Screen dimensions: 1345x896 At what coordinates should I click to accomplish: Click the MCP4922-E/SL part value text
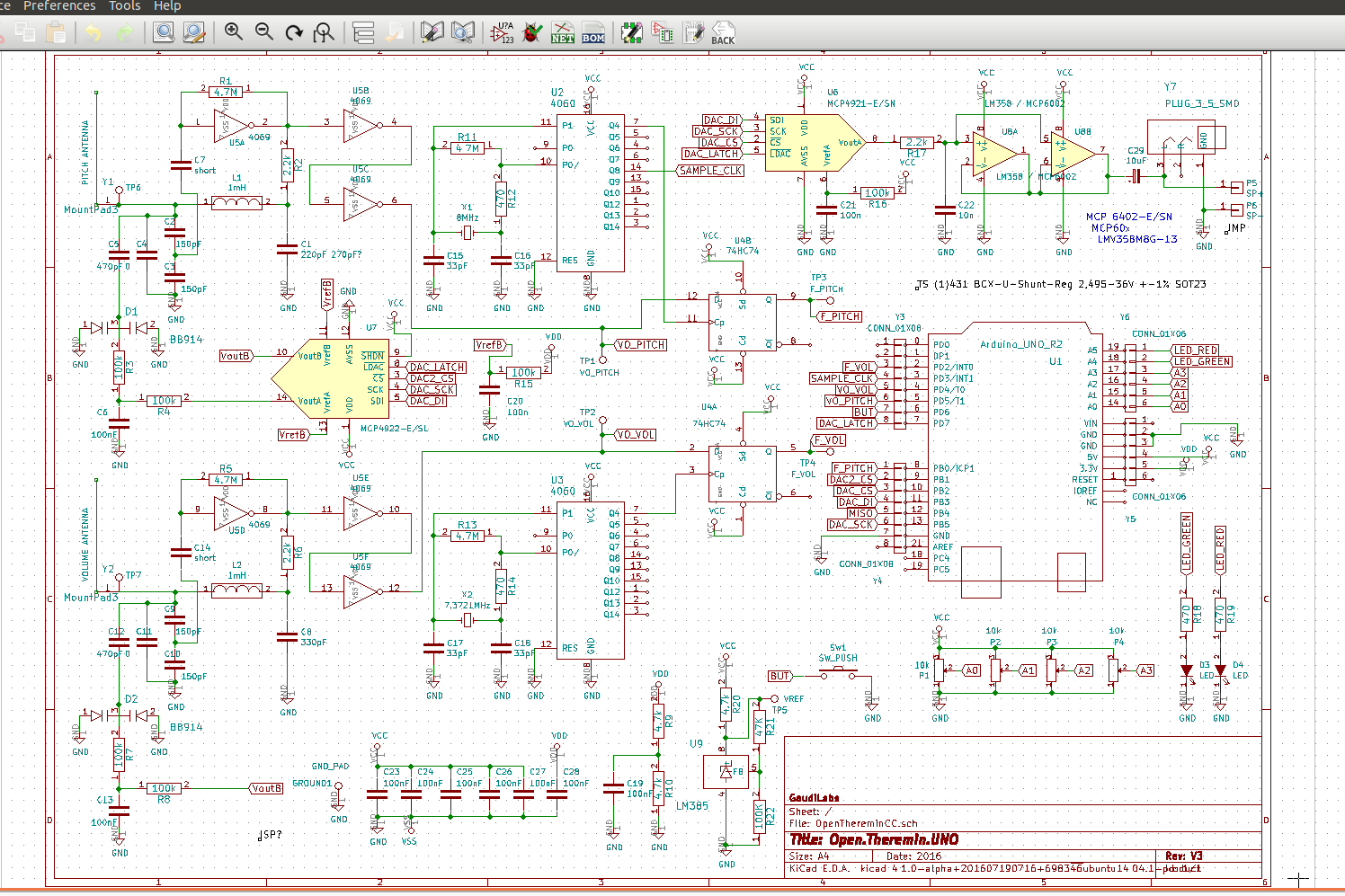[x=394, y=429]
